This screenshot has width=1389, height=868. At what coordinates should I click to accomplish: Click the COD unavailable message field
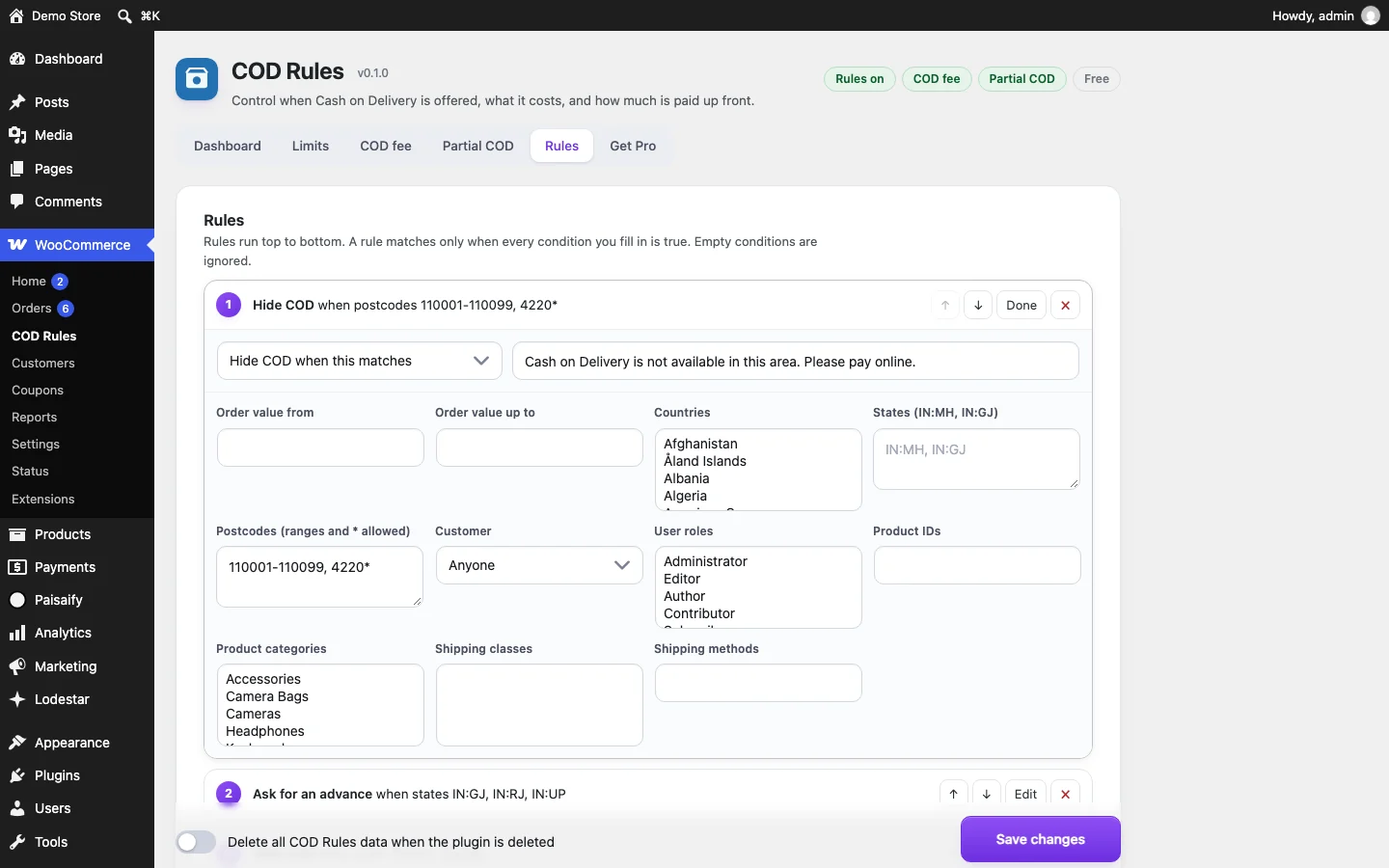[796, 361]
